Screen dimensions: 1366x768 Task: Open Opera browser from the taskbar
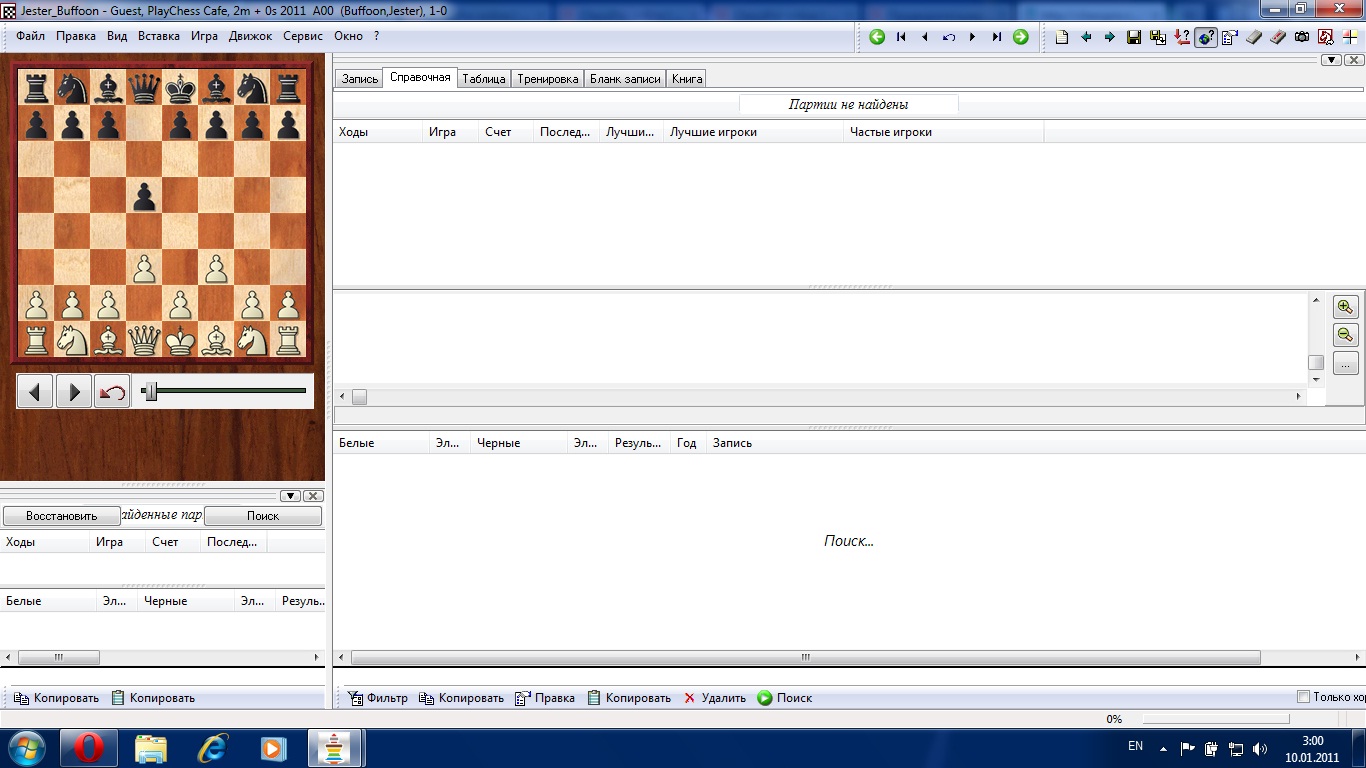tap(89, 747)
